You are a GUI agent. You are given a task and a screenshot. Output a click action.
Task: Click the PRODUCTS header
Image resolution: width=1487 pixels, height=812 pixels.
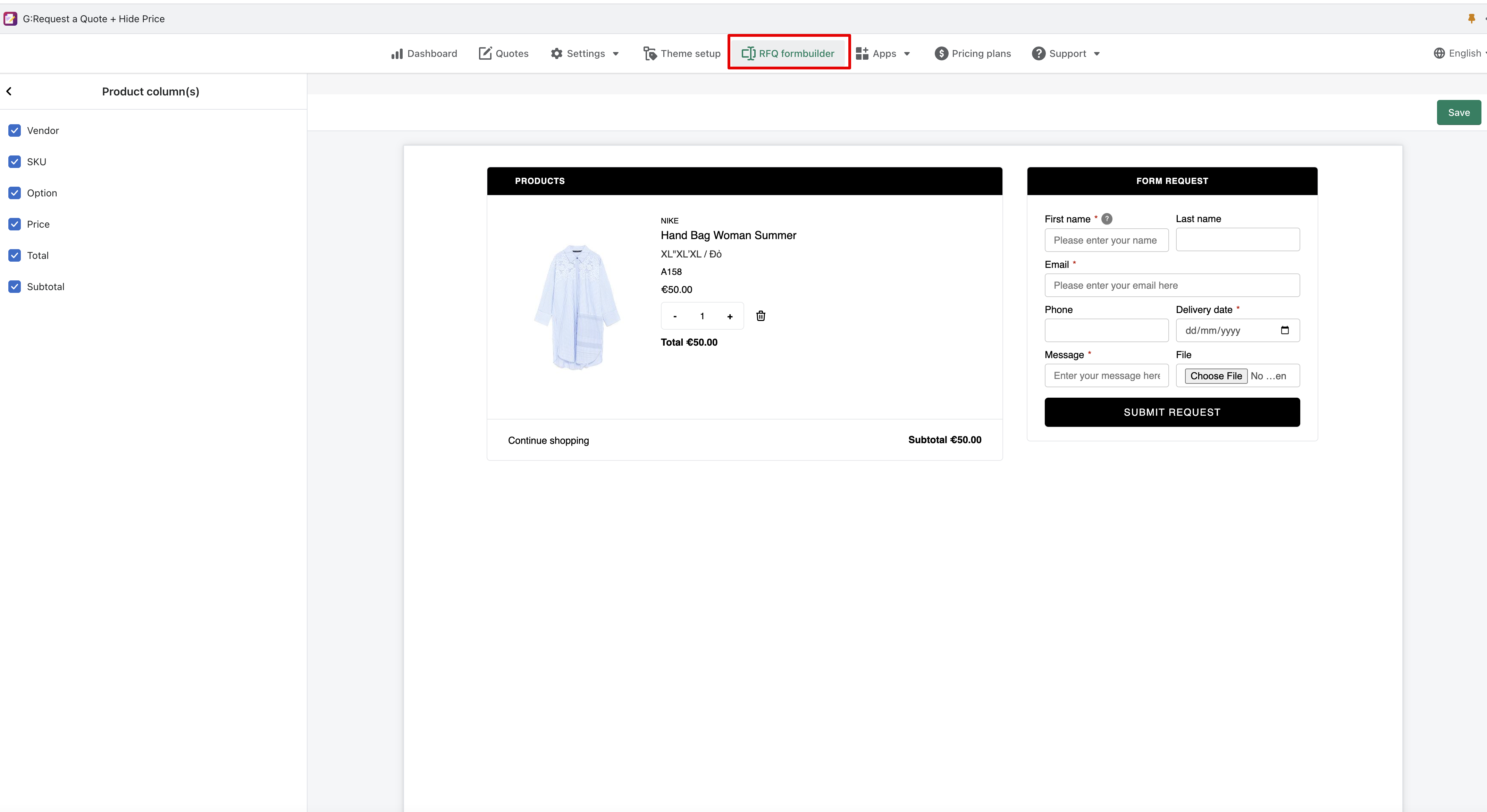(744, 181)
